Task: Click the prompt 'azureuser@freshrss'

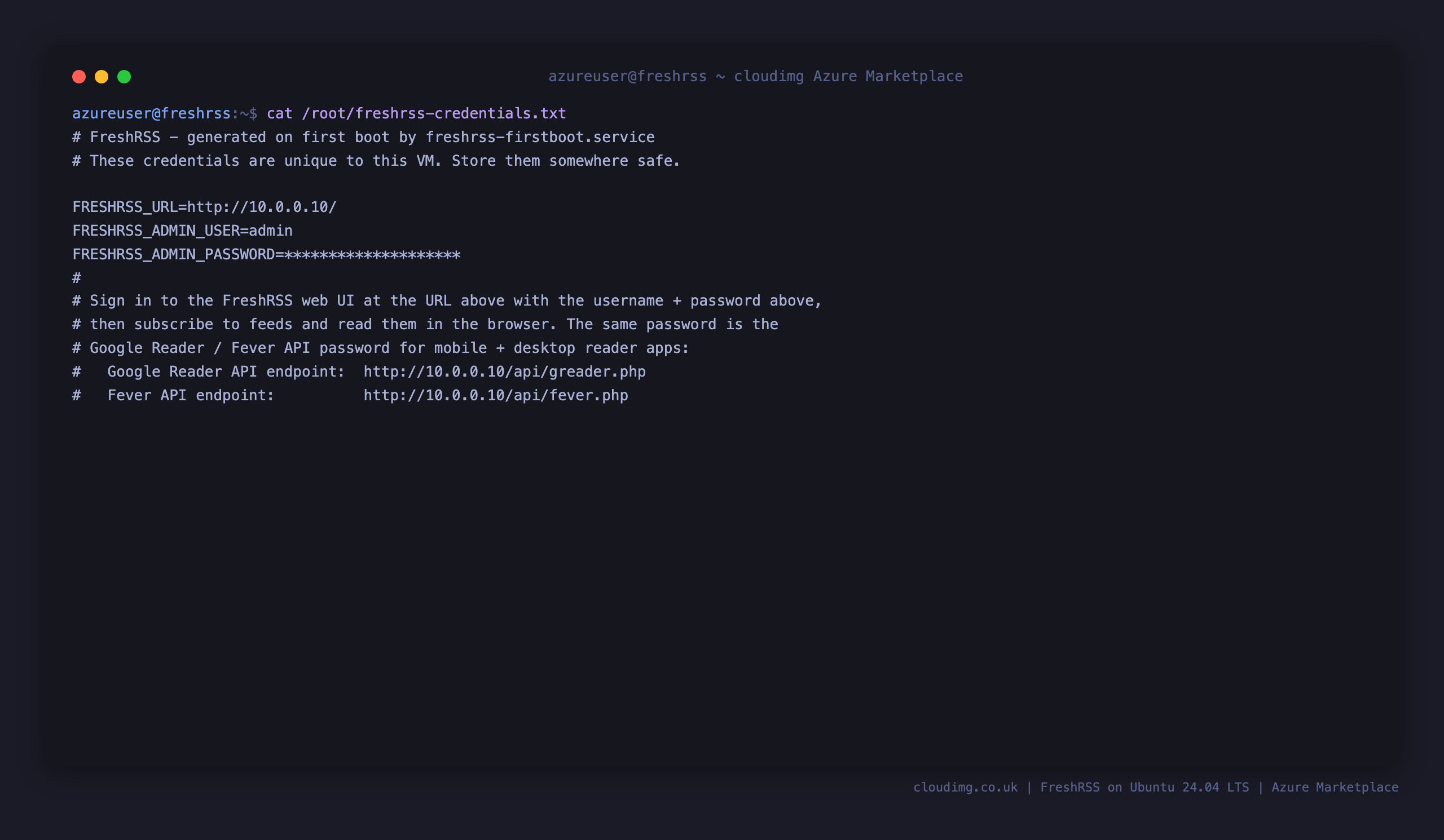Action: tap(151, 113)
